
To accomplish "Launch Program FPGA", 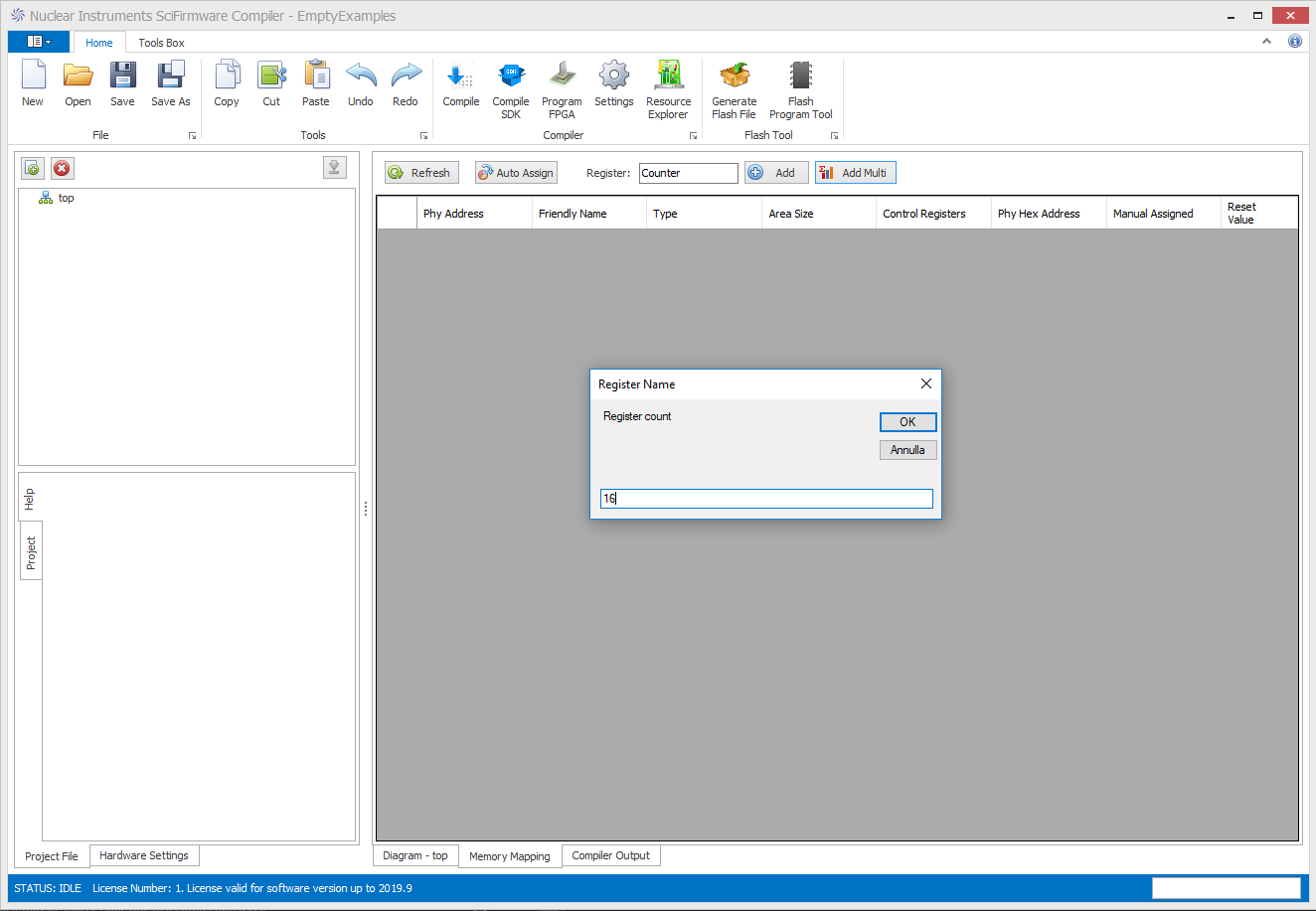I will pos(562,89).
